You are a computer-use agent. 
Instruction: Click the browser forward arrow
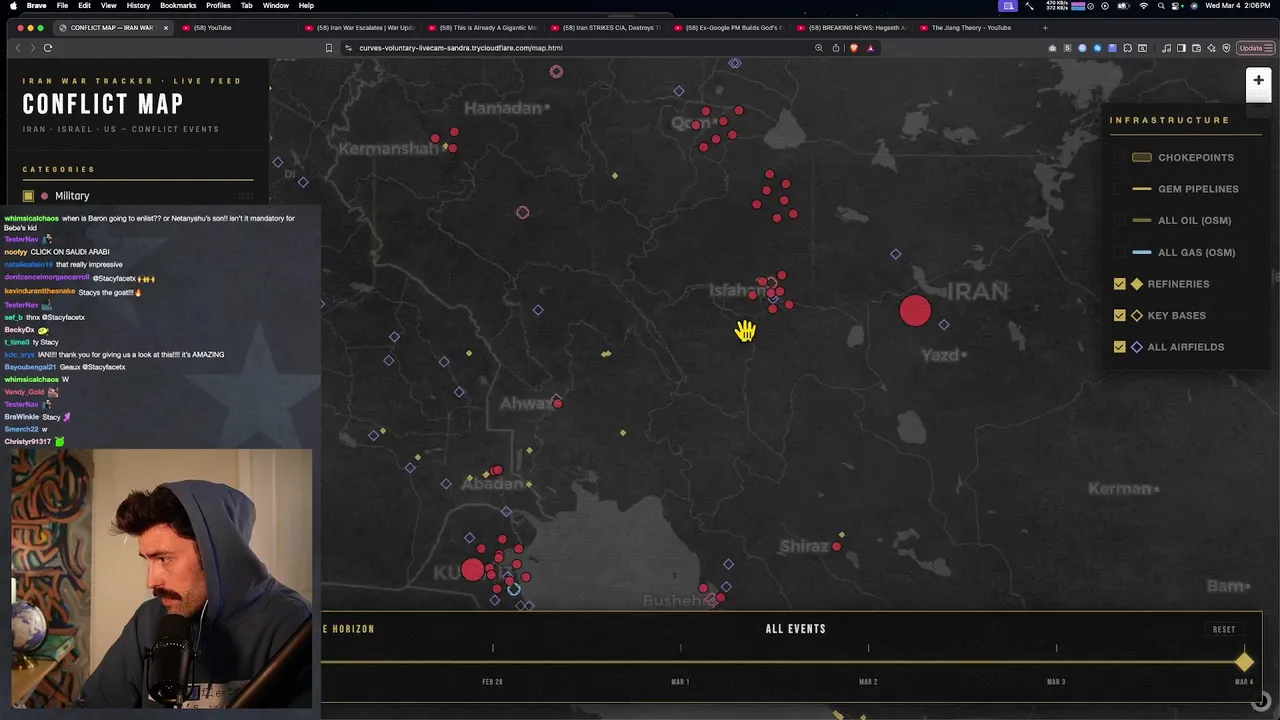[x=32, y=48]
